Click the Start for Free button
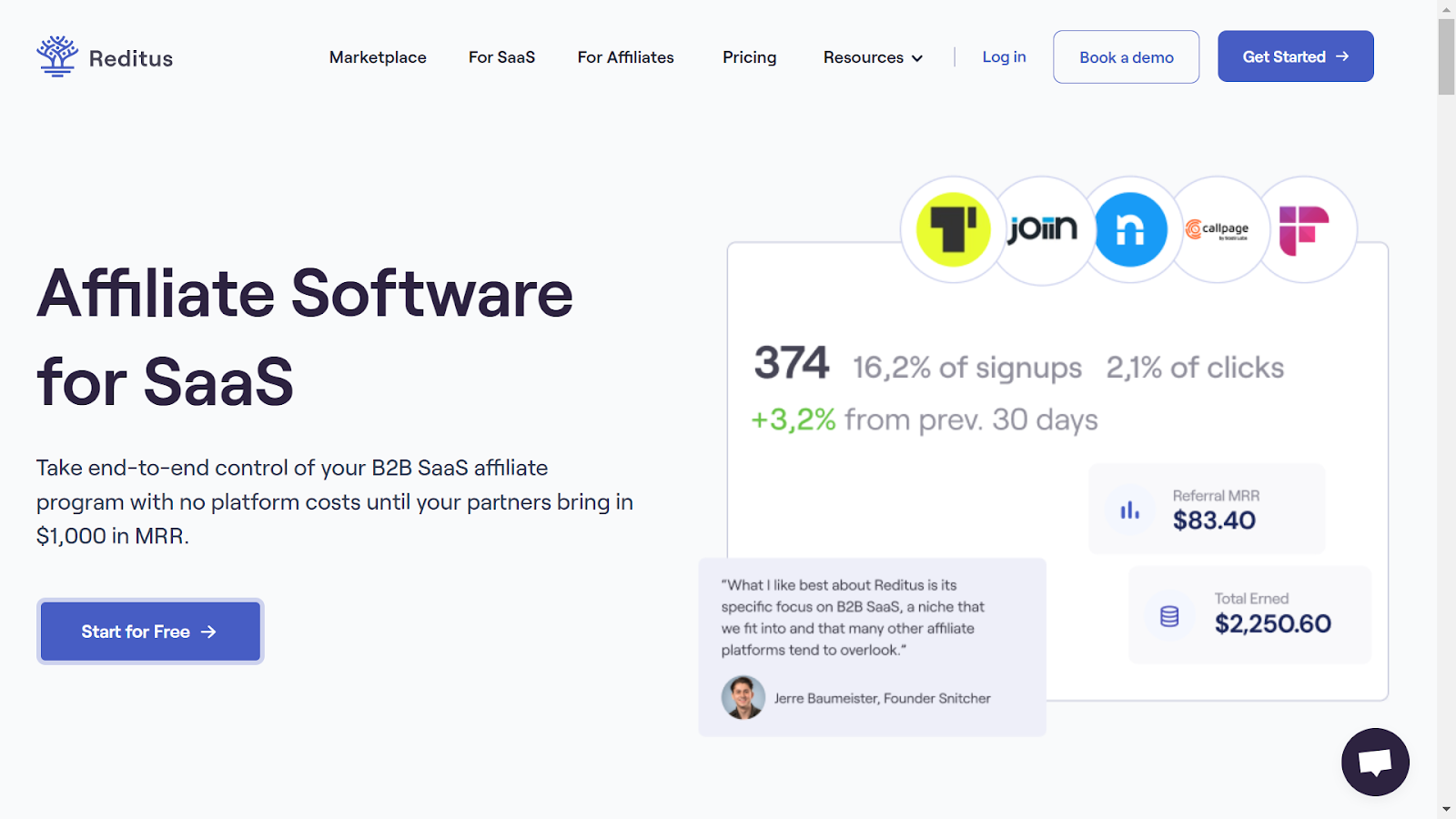Image resolution: width=1456 pixels, height=819 pixels. (x=150, y=632)
